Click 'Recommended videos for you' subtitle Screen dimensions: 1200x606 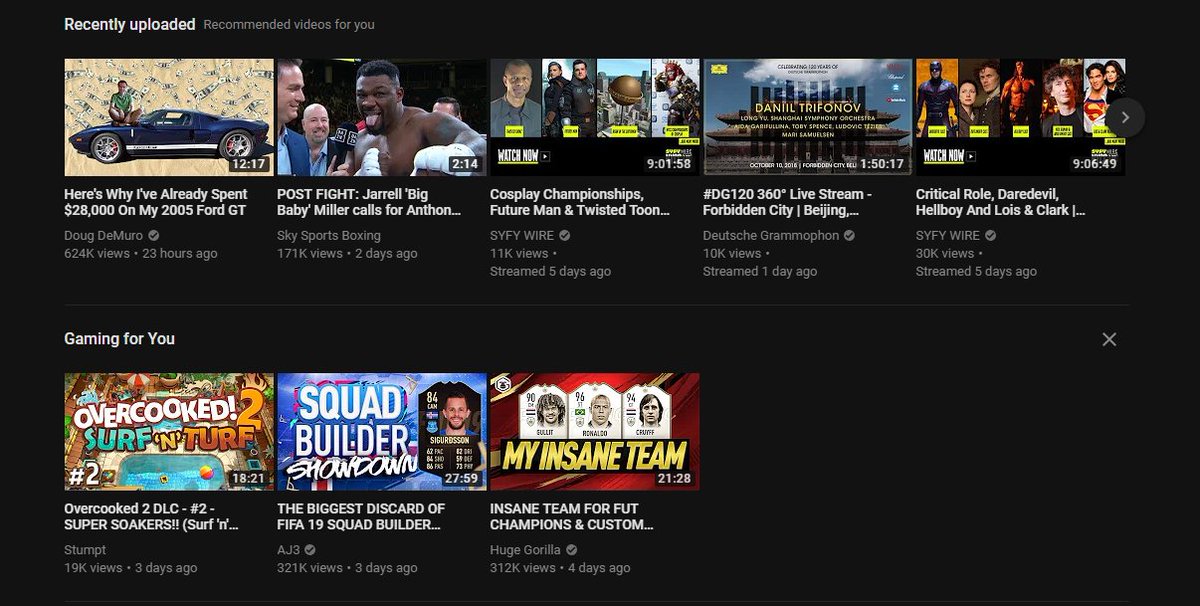pyautogui.click(x=289, y=25)
